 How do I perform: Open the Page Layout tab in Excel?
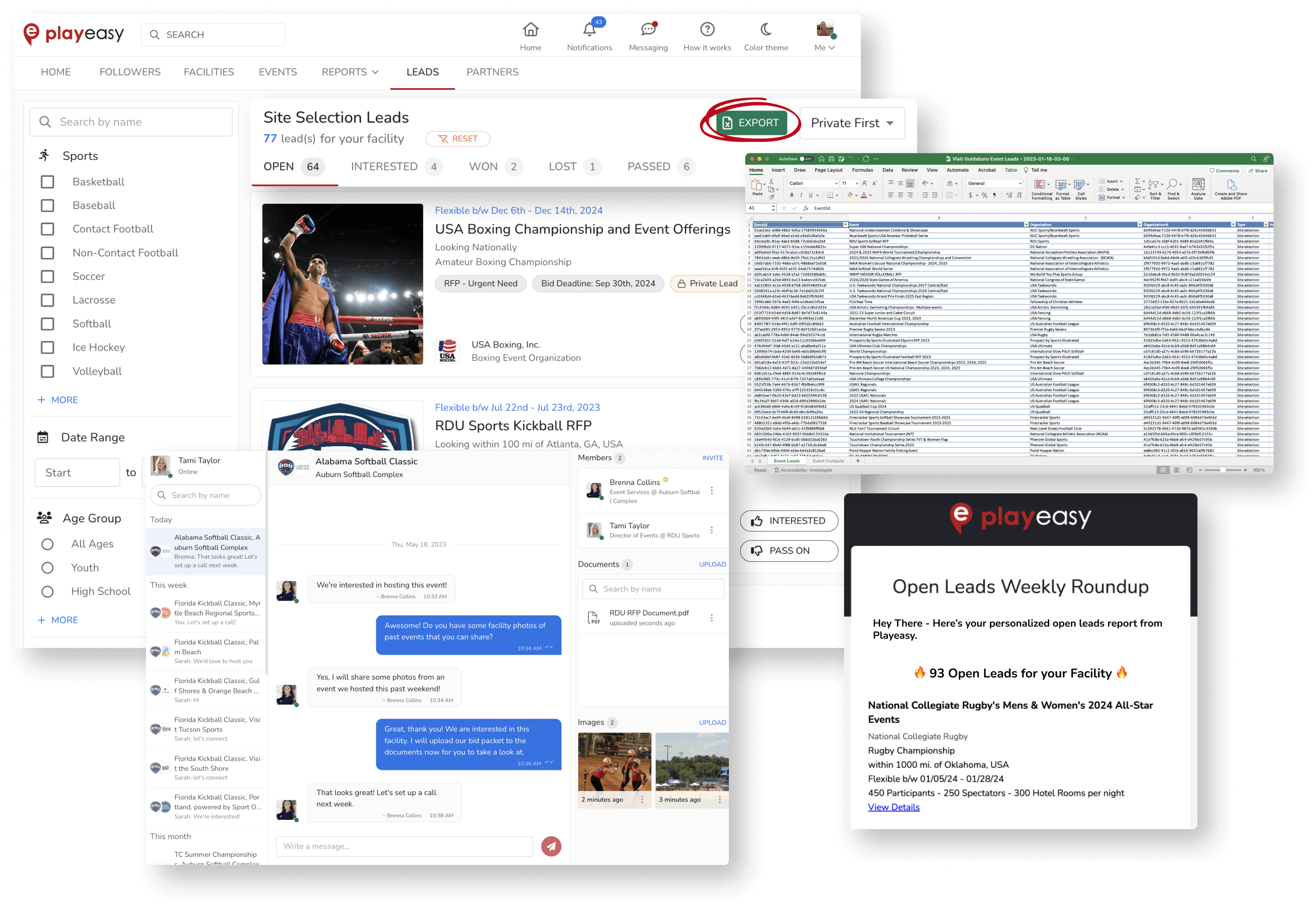[828, 170]
